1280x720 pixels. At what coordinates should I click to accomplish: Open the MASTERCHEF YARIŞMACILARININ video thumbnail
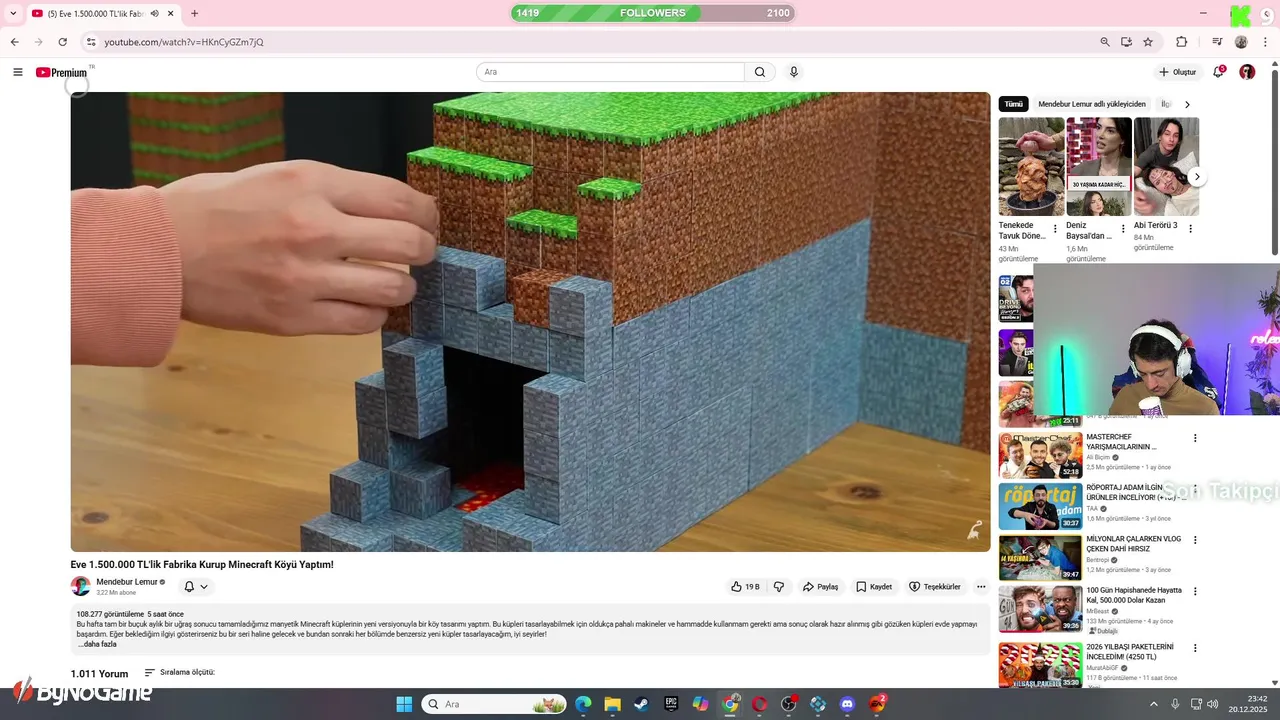coord(1040,455)
